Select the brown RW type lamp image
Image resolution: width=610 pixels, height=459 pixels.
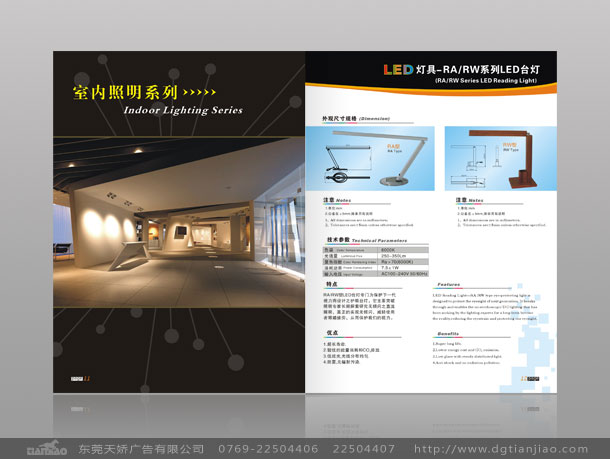[504, 158]
